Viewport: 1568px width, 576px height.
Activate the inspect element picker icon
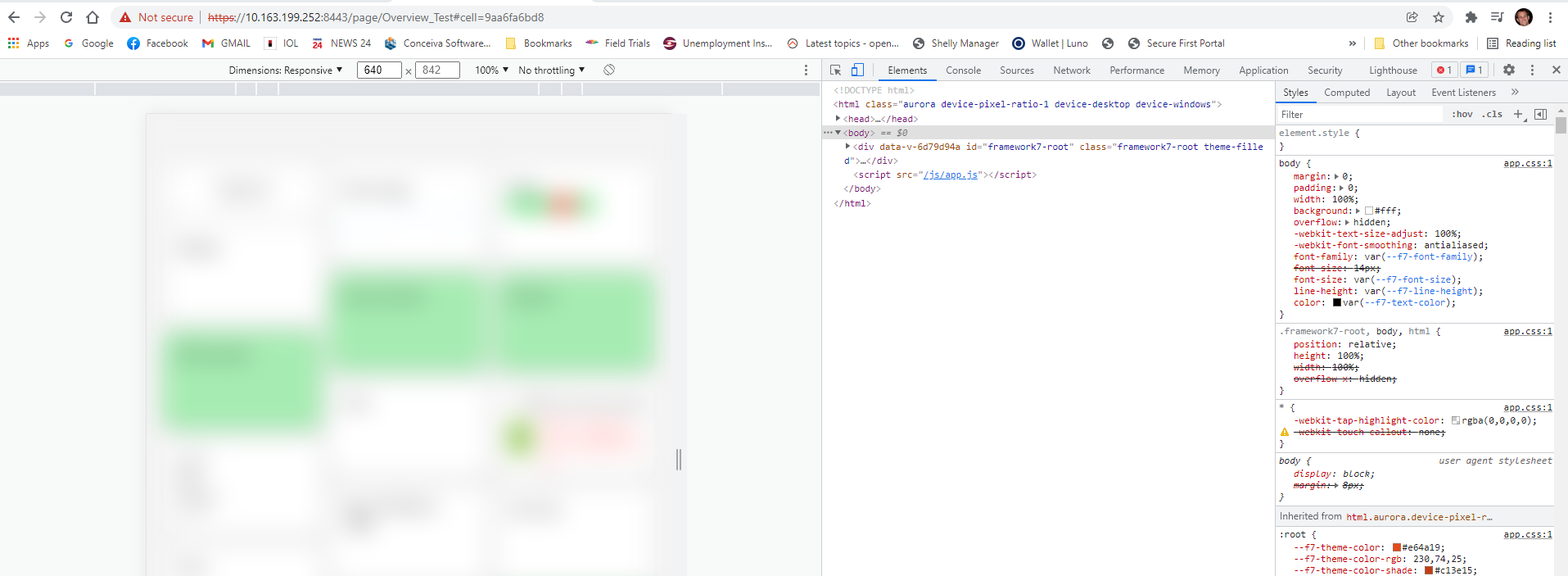[x=835, y=70]
